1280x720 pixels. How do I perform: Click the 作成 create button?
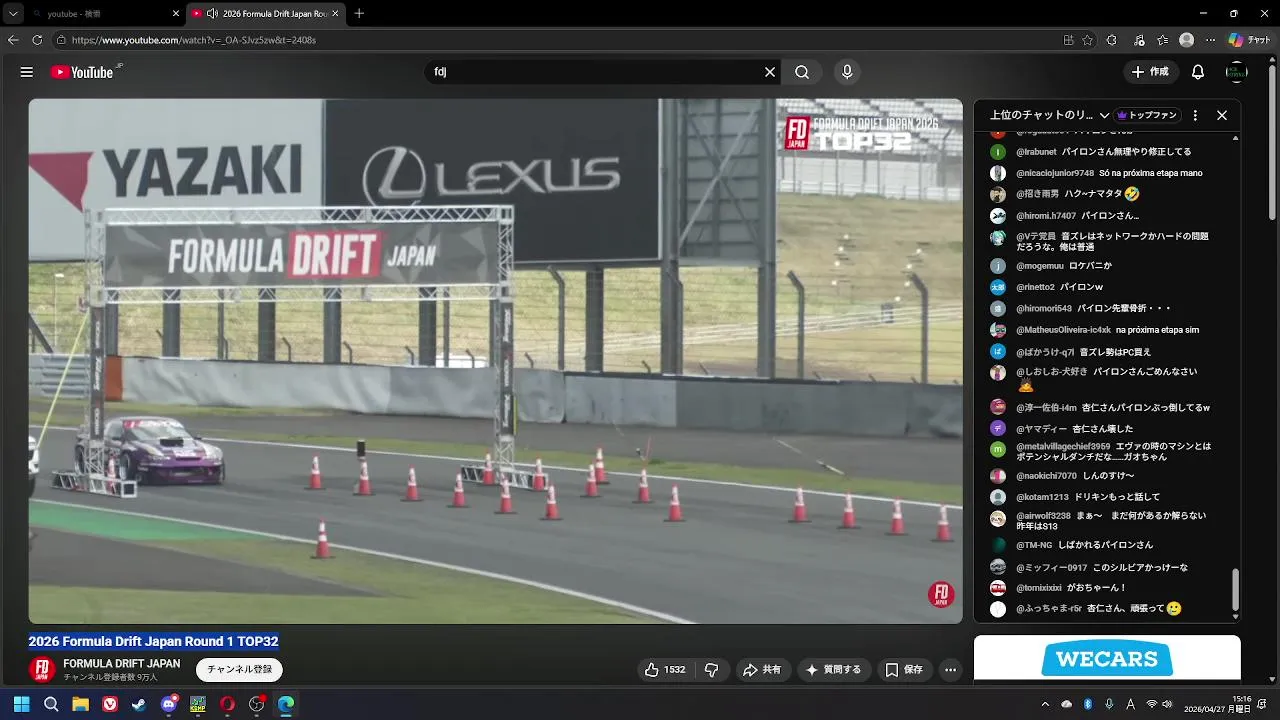[1149, 72]
